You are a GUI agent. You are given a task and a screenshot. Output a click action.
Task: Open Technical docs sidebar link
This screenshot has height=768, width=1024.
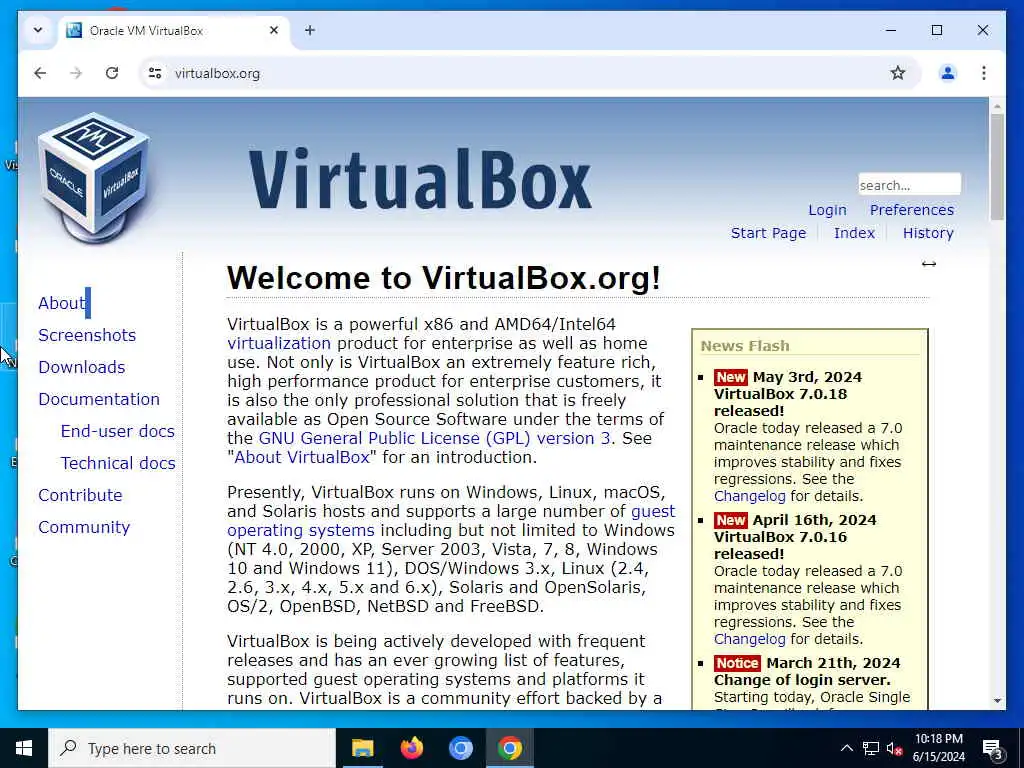[x=118, y=463]
